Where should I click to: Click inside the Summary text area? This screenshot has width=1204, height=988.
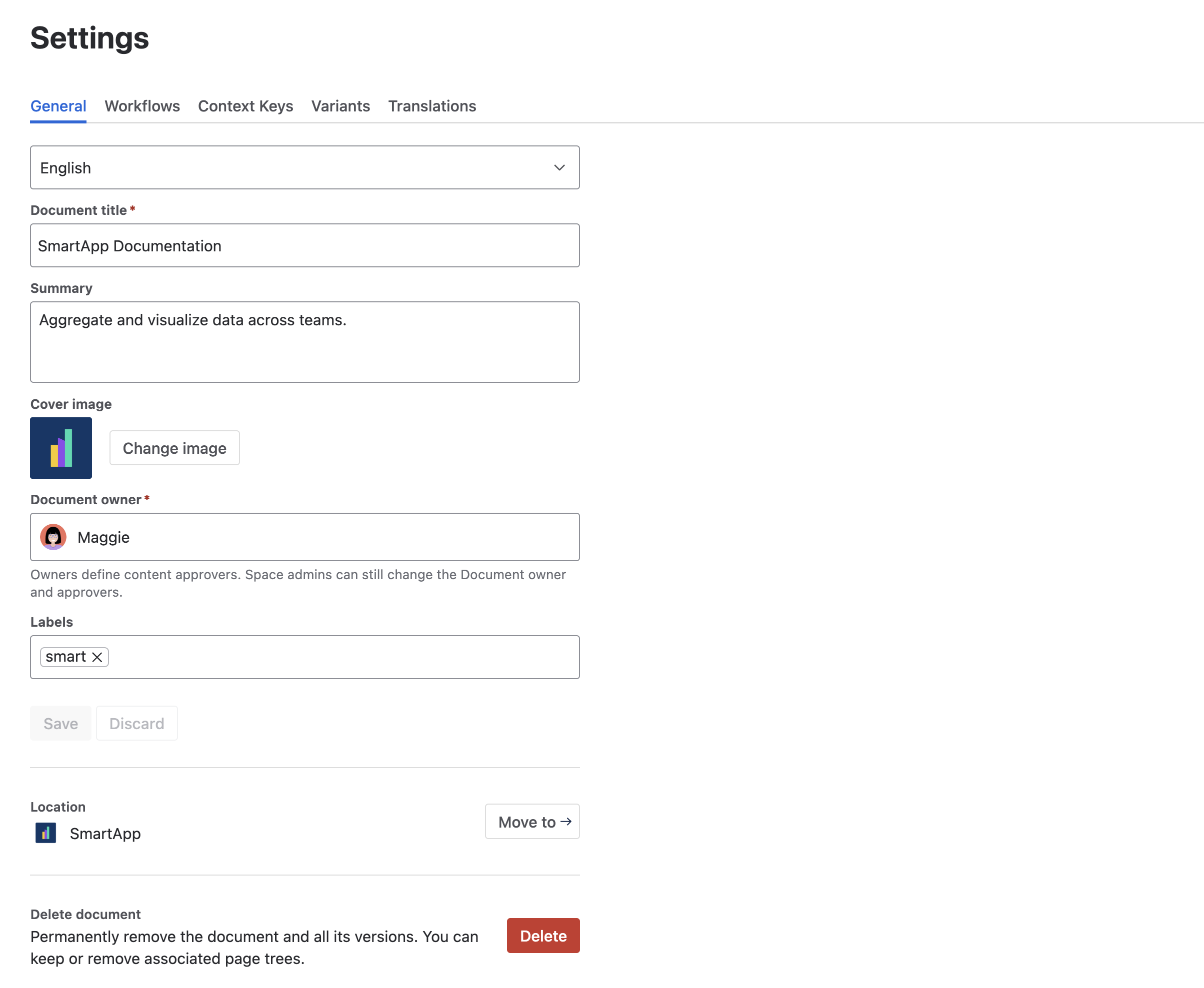tap(304, 341)
